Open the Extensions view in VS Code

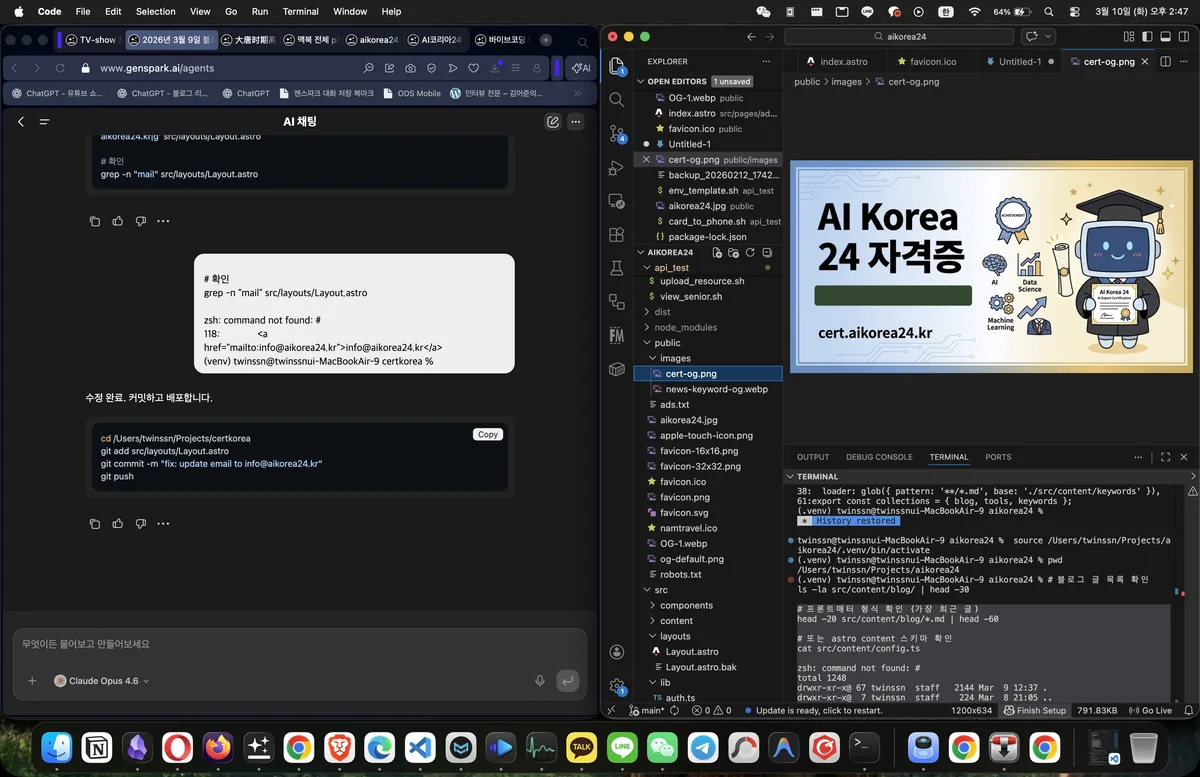click(617, 235)
